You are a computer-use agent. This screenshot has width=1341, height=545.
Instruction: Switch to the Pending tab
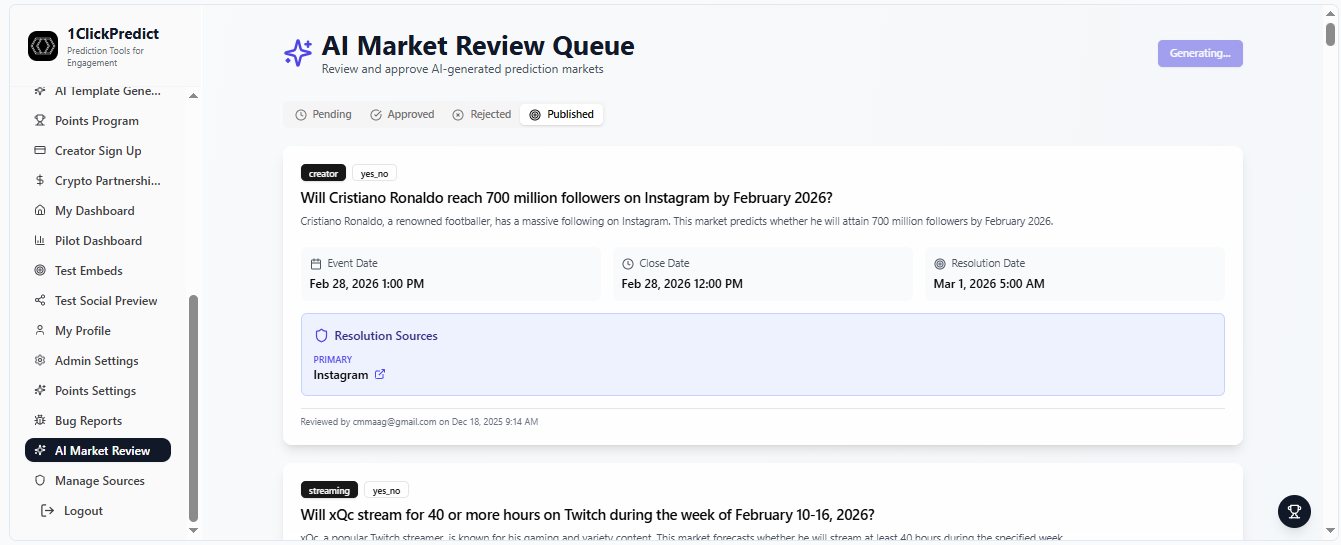pos(323,115)
